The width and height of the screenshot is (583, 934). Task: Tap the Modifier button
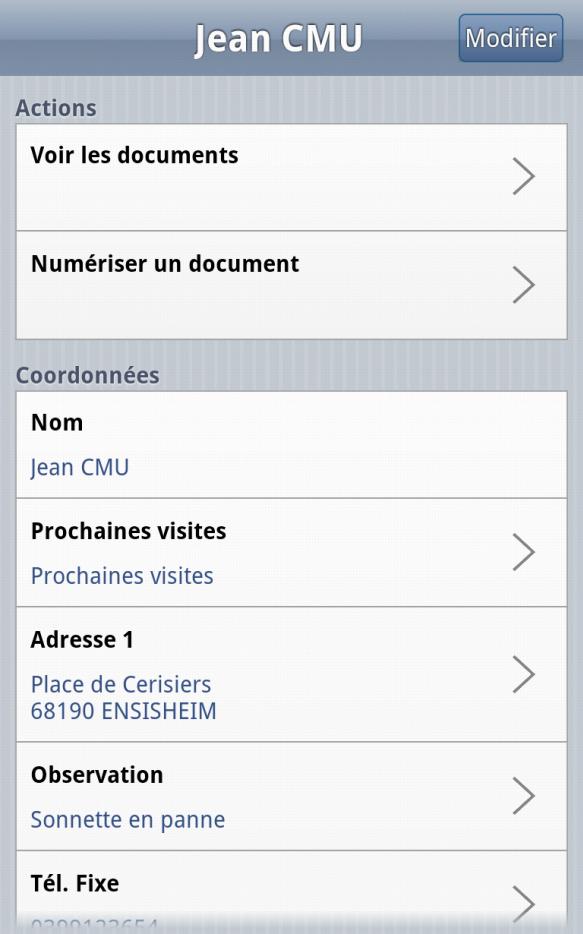point(509,38)
